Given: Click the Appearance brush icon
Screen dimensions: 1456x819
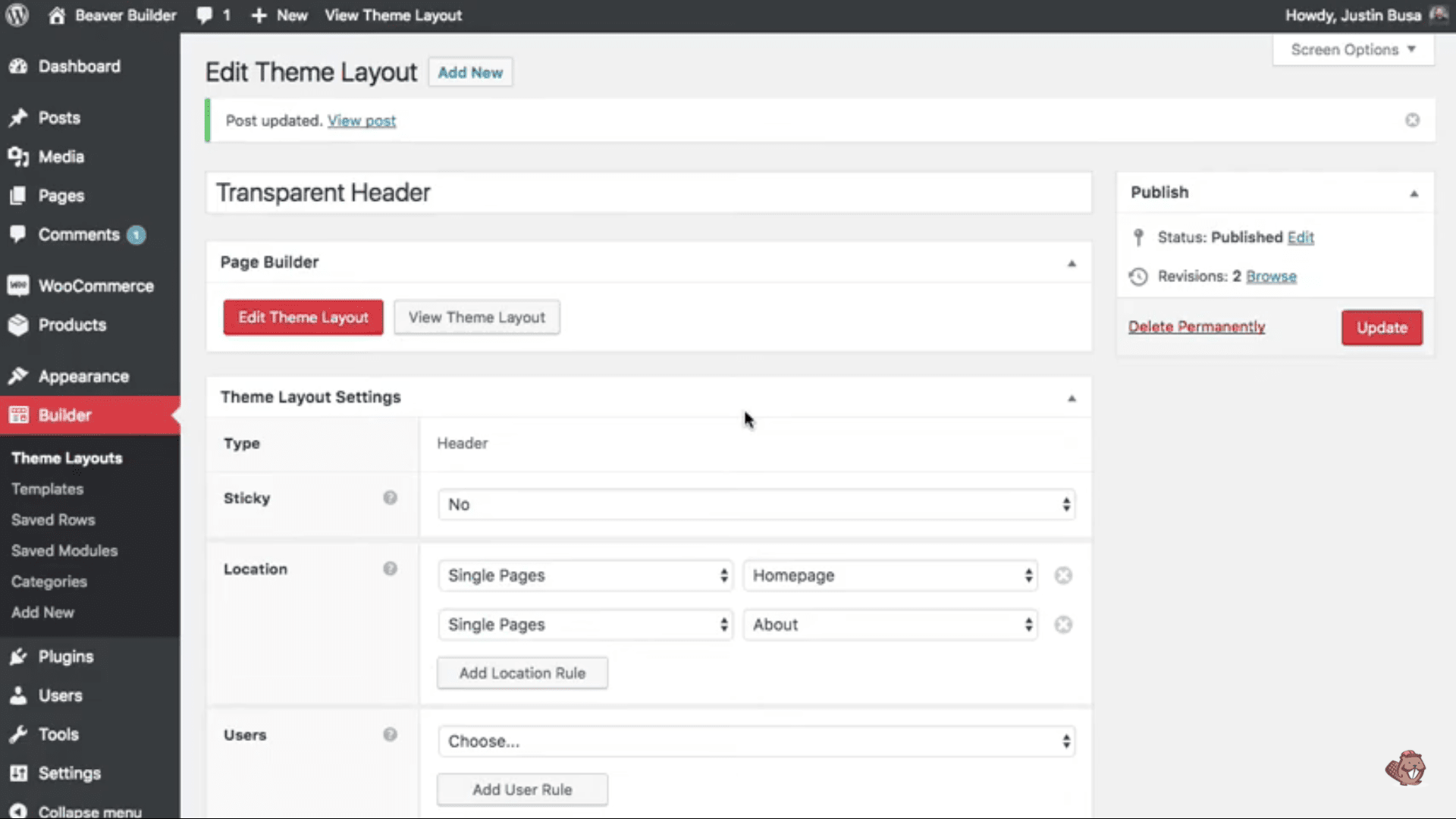Looking at the screenshot, I should point(18,376).
